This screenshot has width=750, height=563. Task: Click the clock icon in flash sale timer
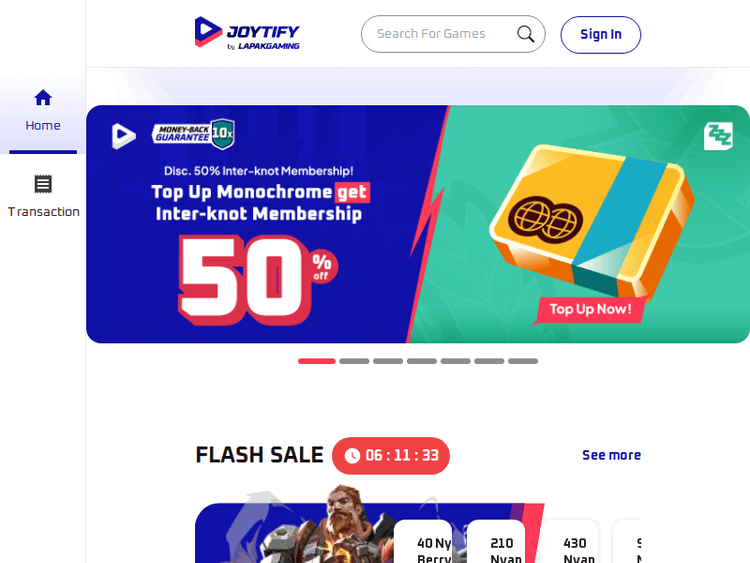pyautogui.click(x=353, y=455)
